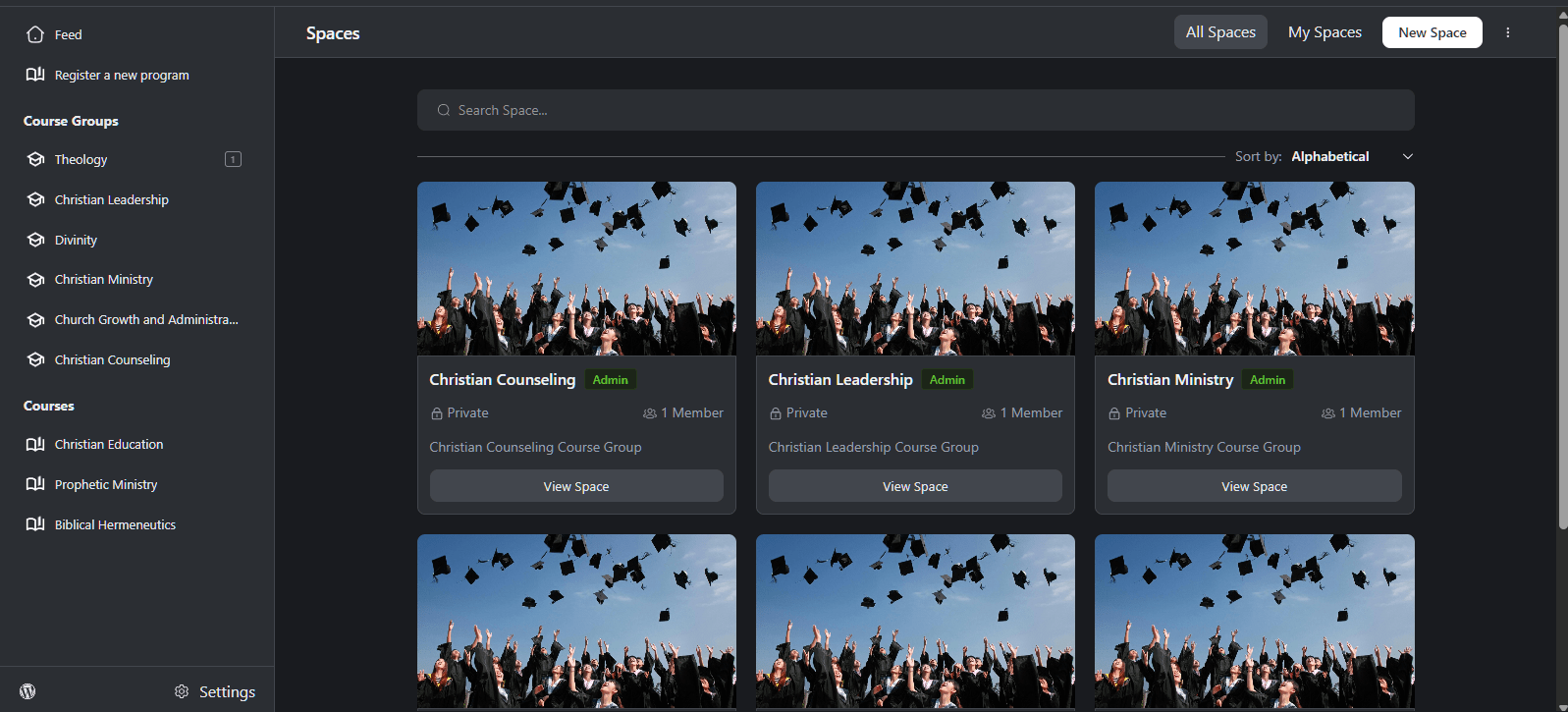Open Christian Leadership card thumbnail image
1568x712 pixels.
point(915,268)
